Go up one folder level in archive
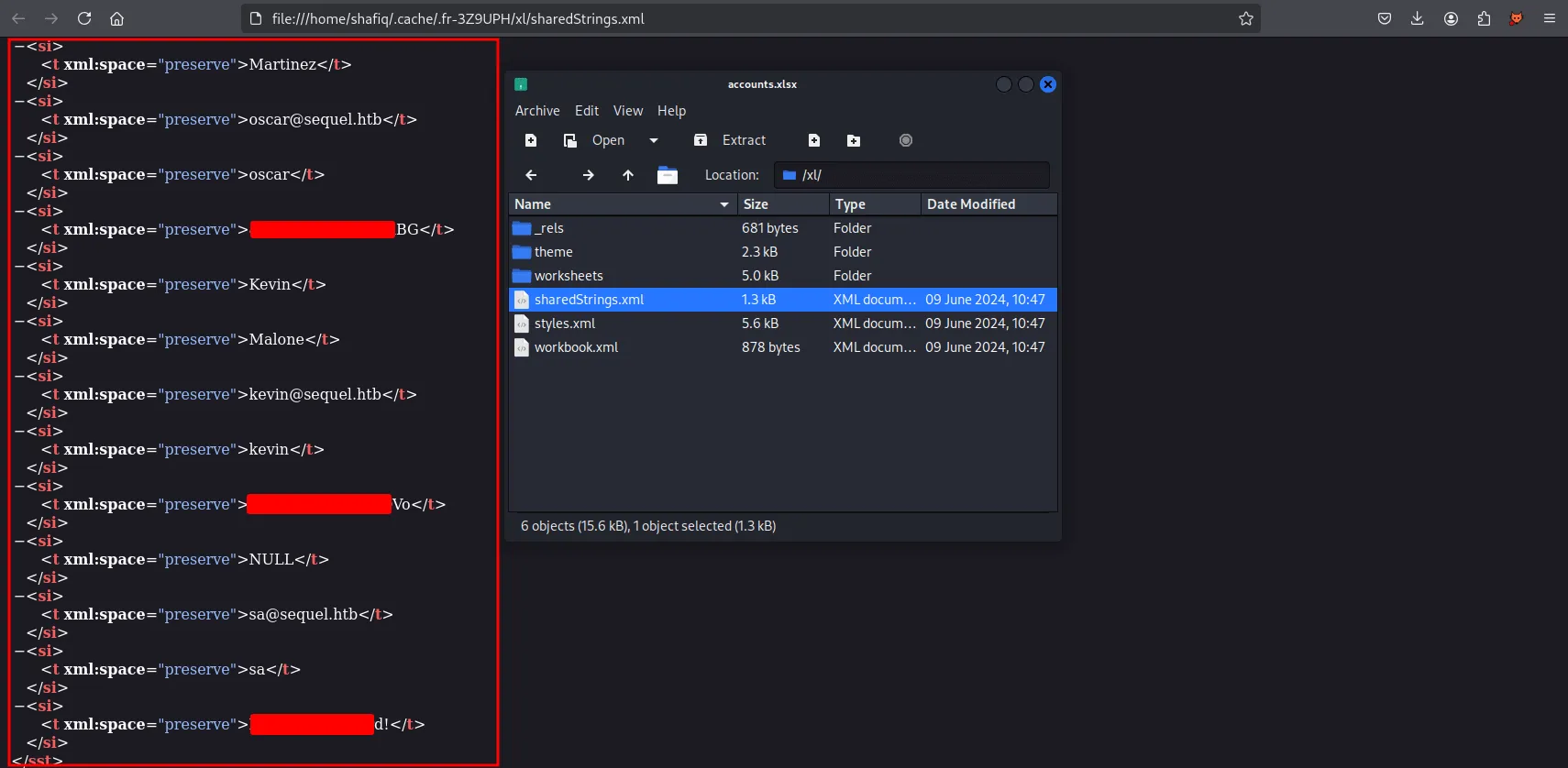Viewport: 1568px width, 768px height. (x=628, y=175)
